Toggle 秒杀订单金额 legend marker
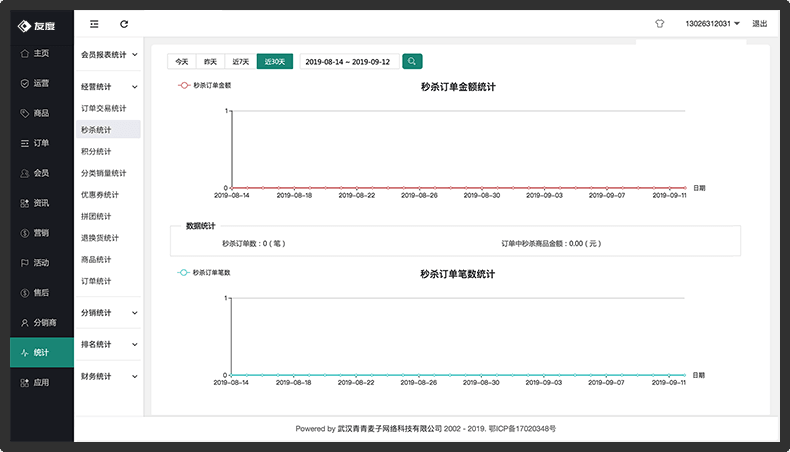This screenshot has width=790, height=452. coord(184,86)
